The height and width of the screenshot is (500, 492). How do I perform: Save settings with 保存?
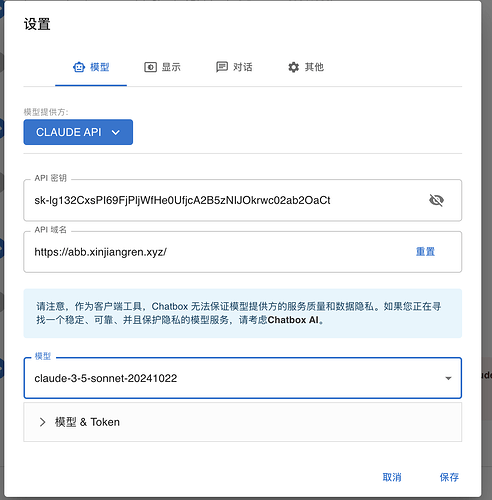pos(449,477)
